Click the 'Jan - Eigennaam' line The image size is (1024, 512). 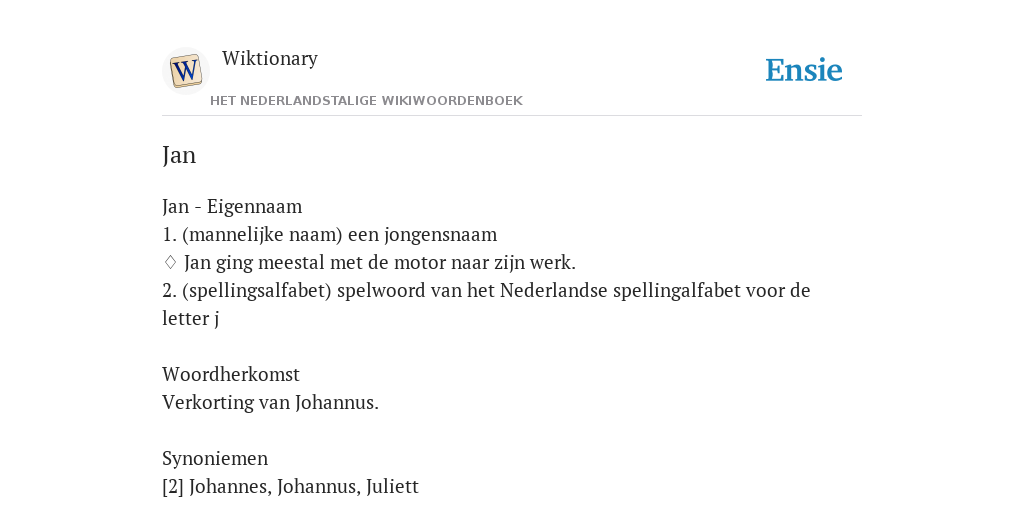pyautogui.click(x=232, y=206)
